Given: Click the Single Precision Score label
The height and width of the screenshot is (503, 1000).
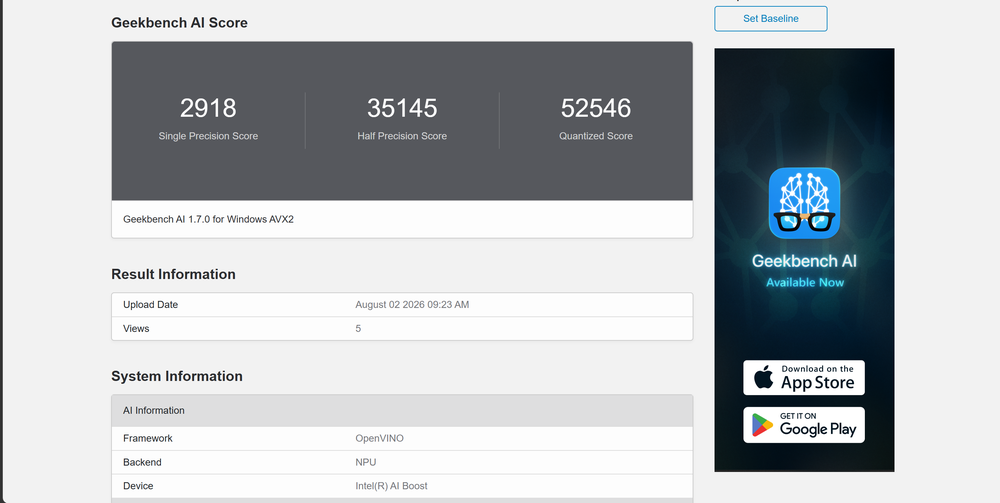Looking at the screenshot, I should pos(208,136).
